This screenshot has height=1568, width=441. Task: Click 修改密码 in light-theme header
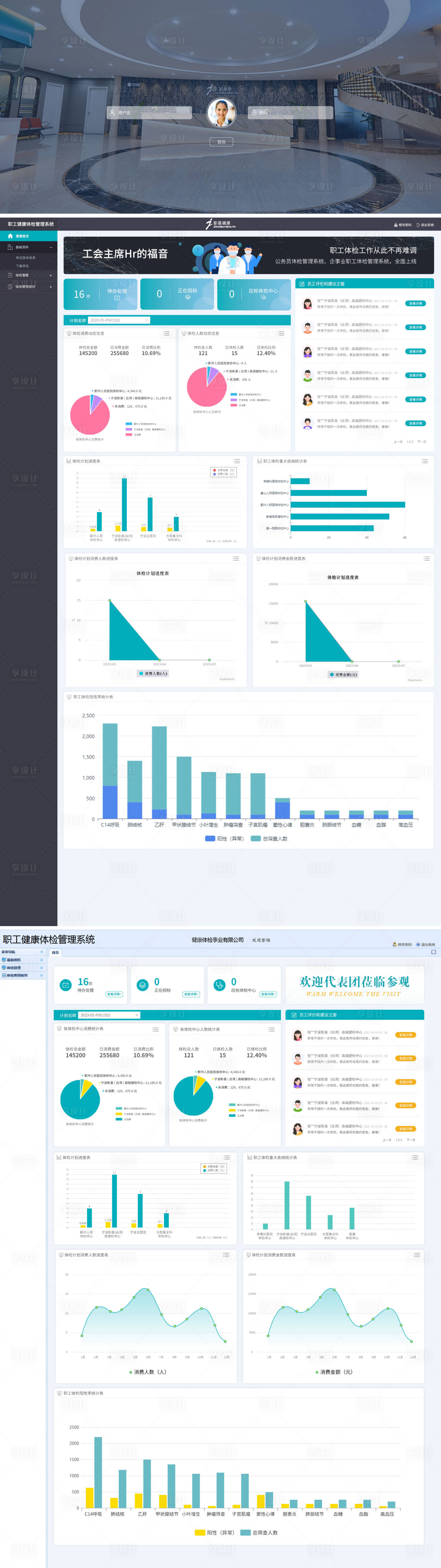402,945
